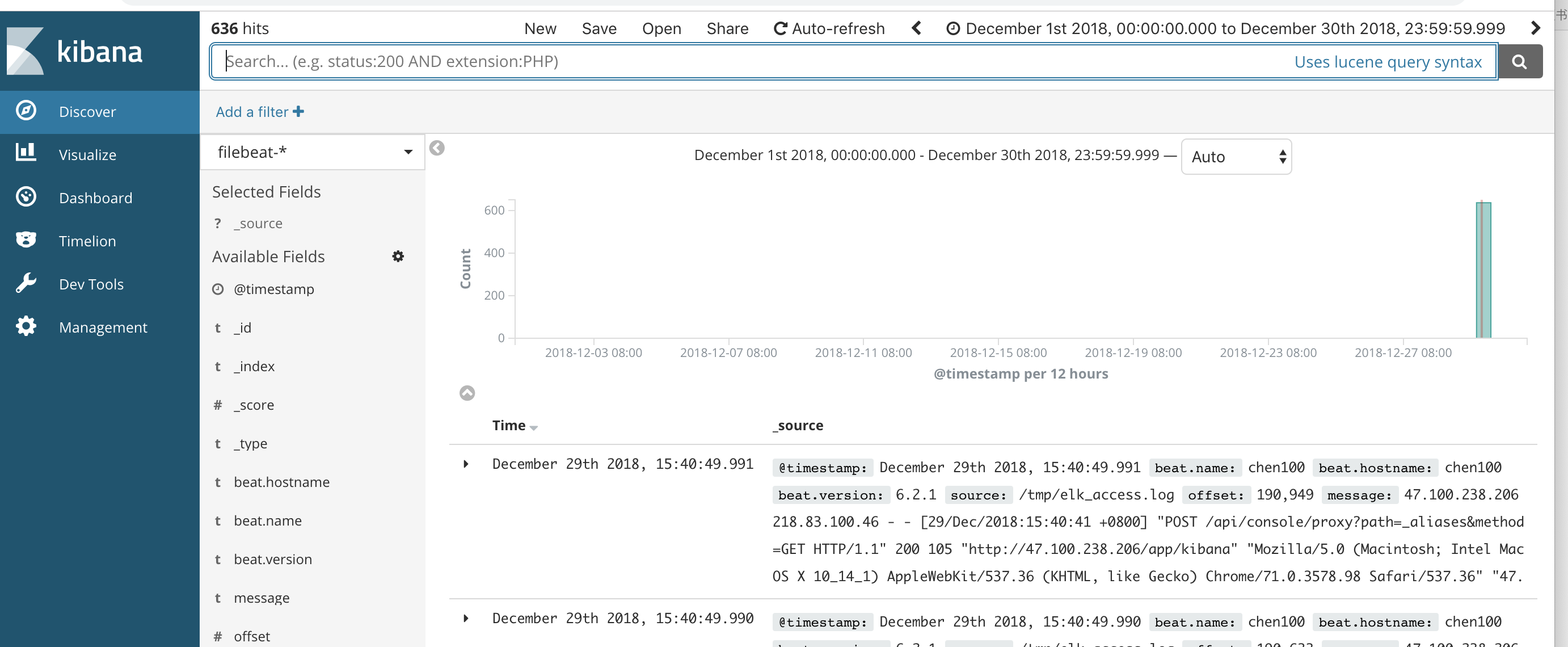The height and width of the screenshot is (647, 1568).
Task: Click the magnifier search button
Action: tap(1519, 61)
